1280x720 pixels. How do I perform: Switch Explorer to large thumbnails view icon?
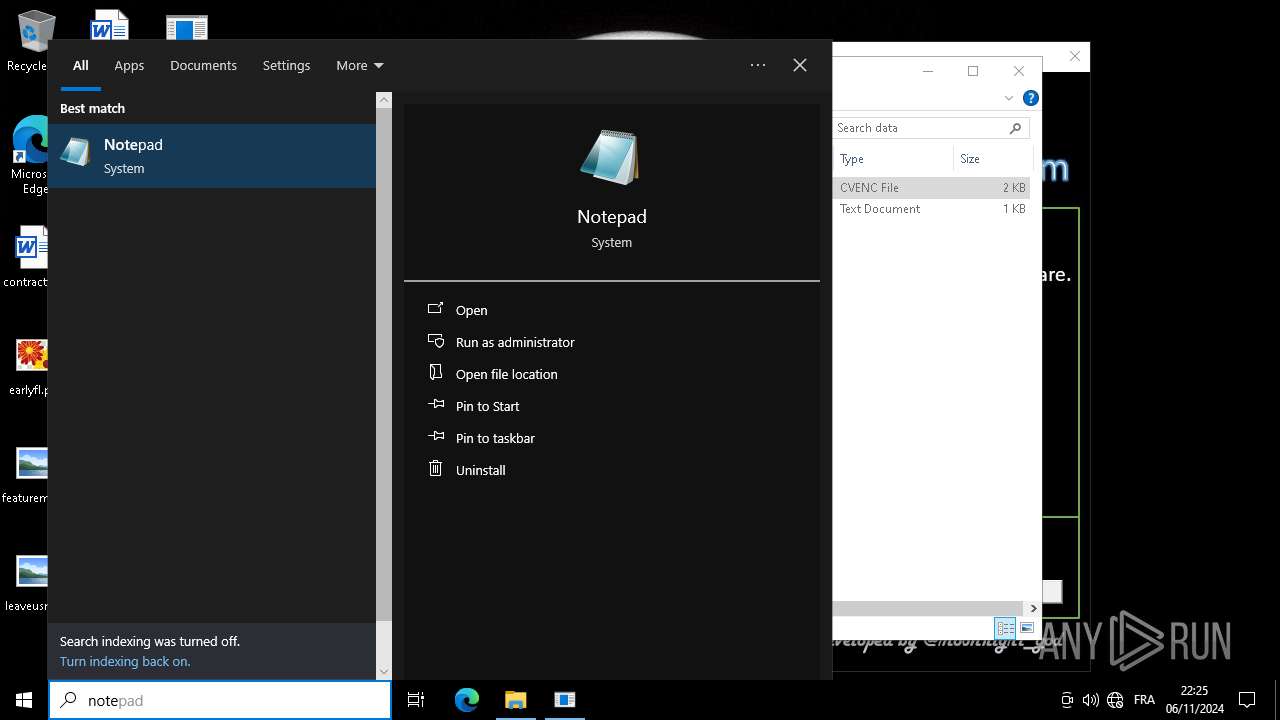coord(1027,628)
